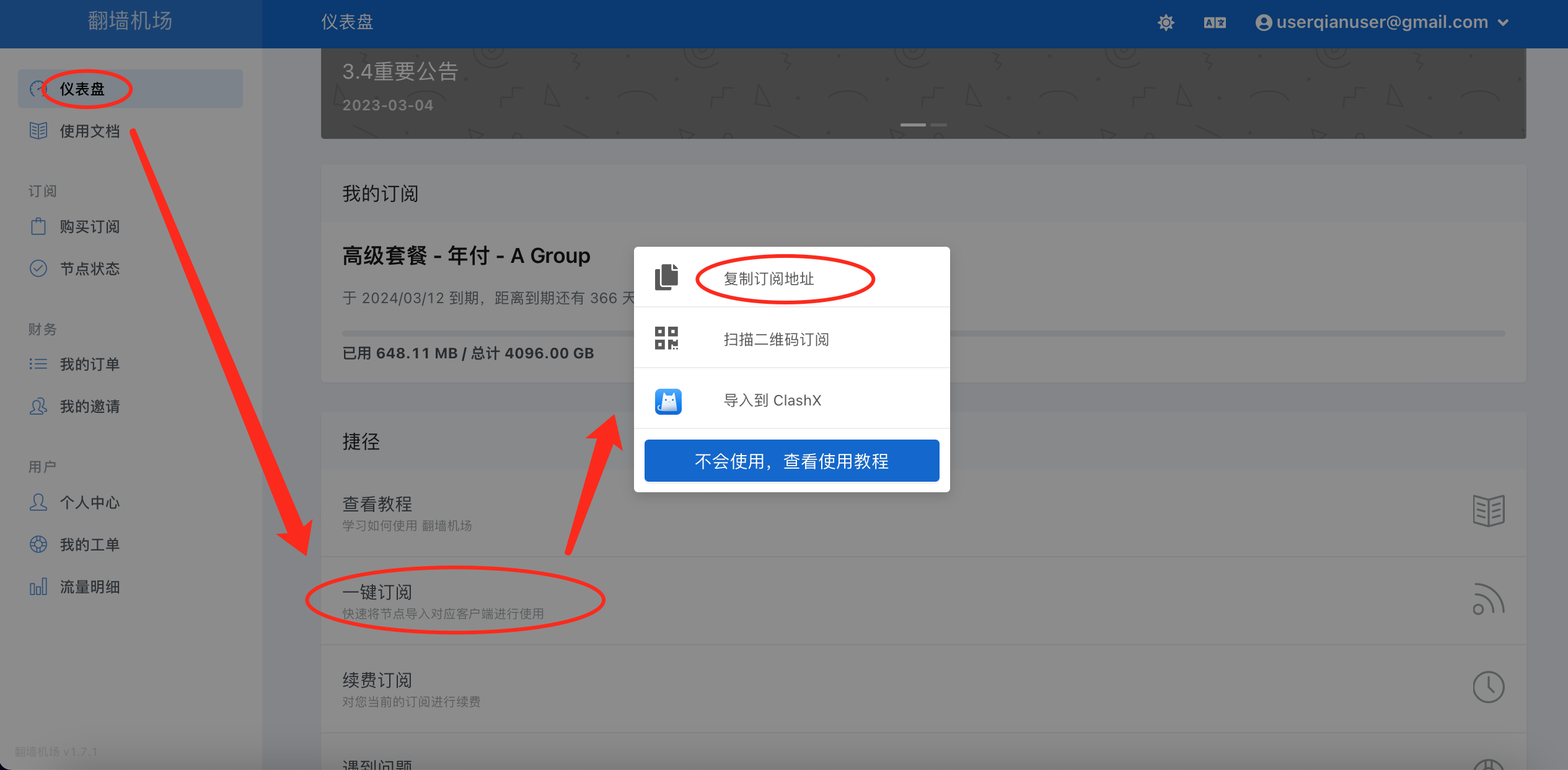This screenshot has height=770, width=1568.
Task: Click the copy icon for subscription address
Action: pyautogui.click(x=667, y=277)
